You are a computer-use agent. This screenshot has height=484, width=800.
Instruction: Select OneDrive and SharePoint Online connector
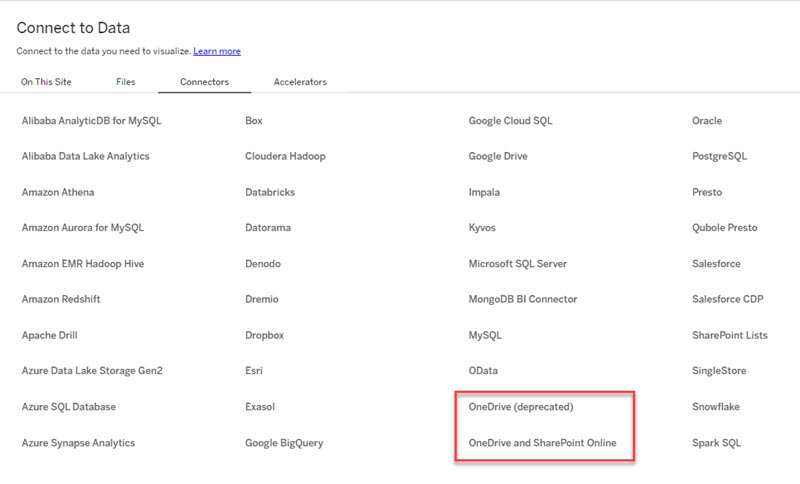[542, 443]
